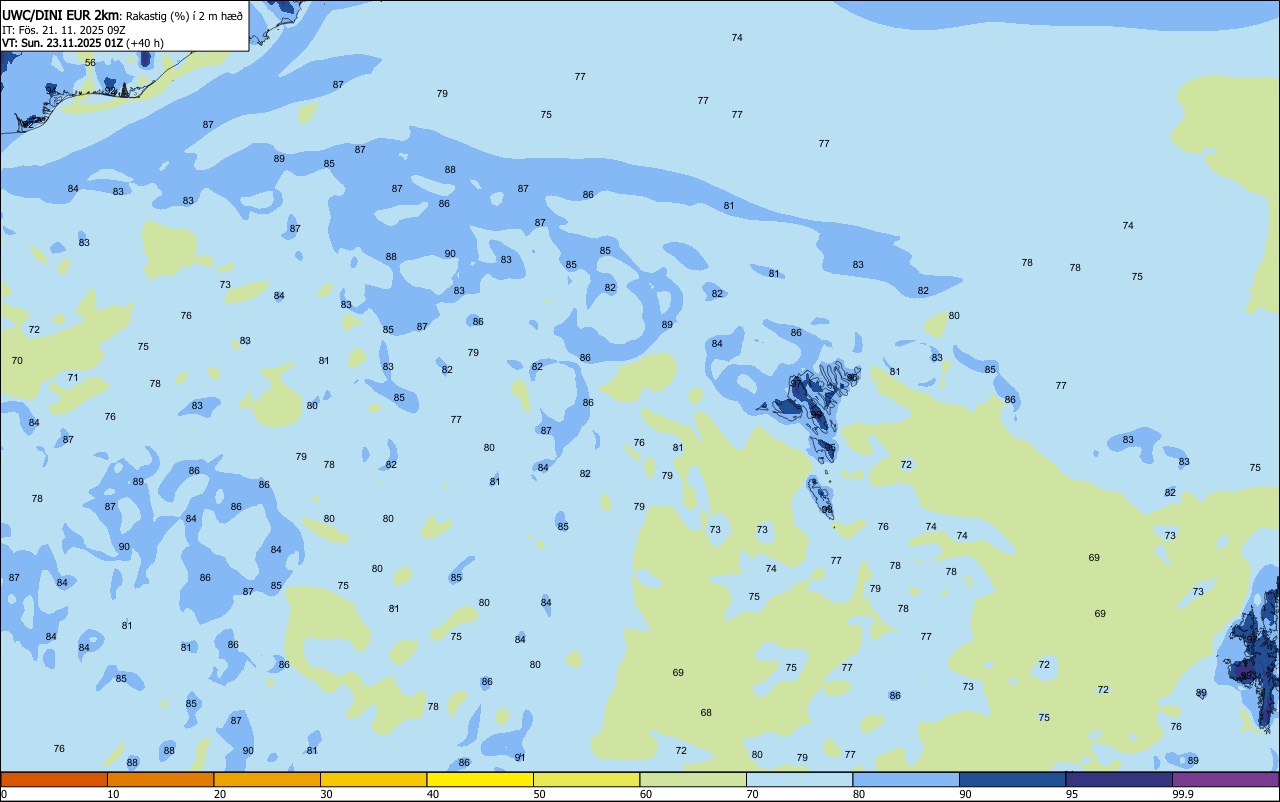Click the legend tick label '10'

pos(113,794)
